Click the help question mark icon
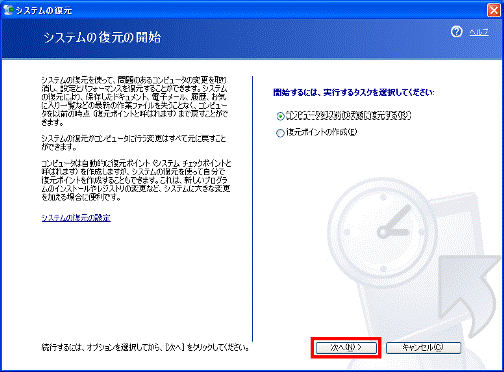This screenshot has width=504, height=372. (457, 32)
